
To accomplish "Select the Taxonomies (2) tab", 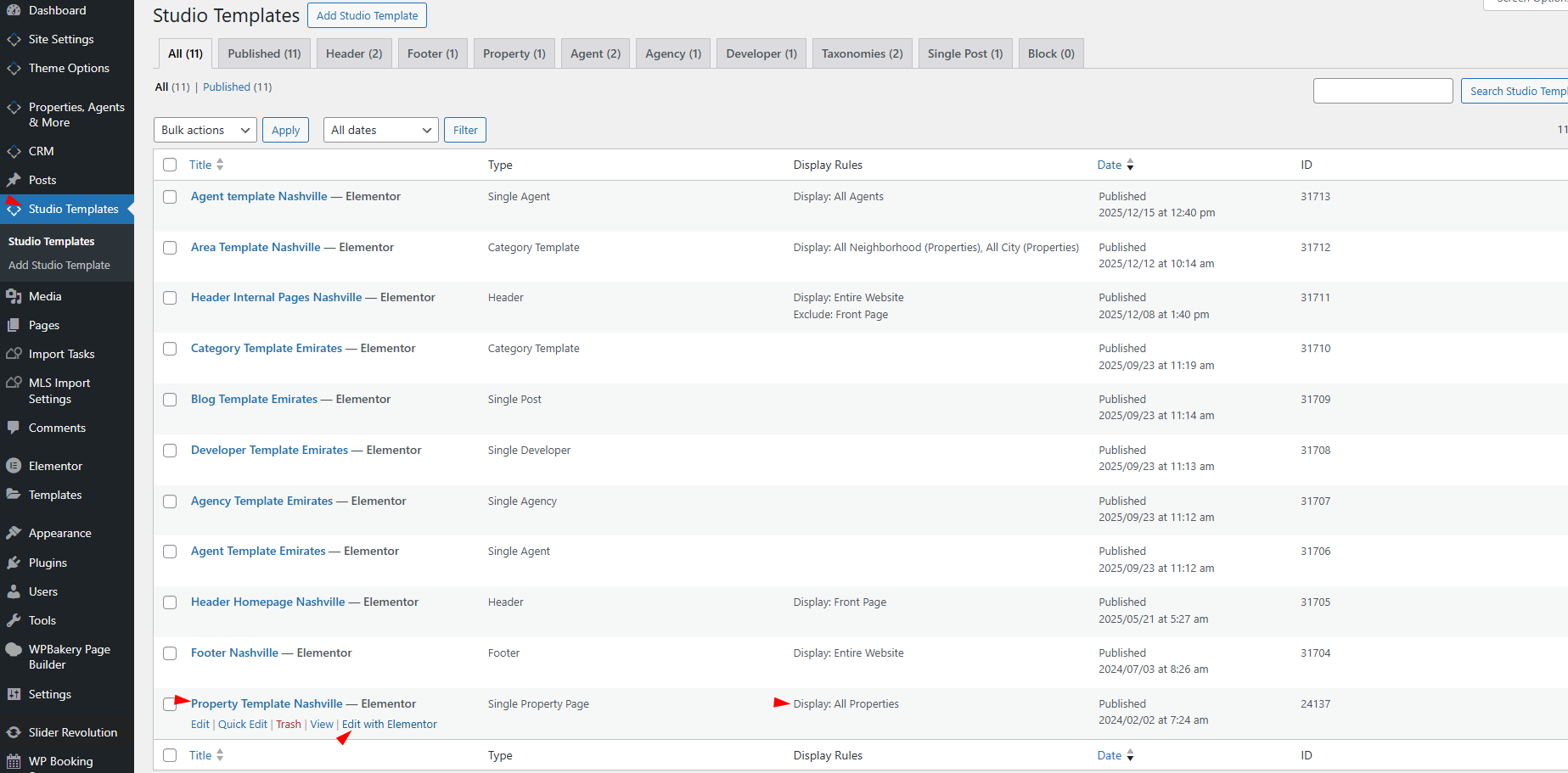I will (x=862, y=53).
